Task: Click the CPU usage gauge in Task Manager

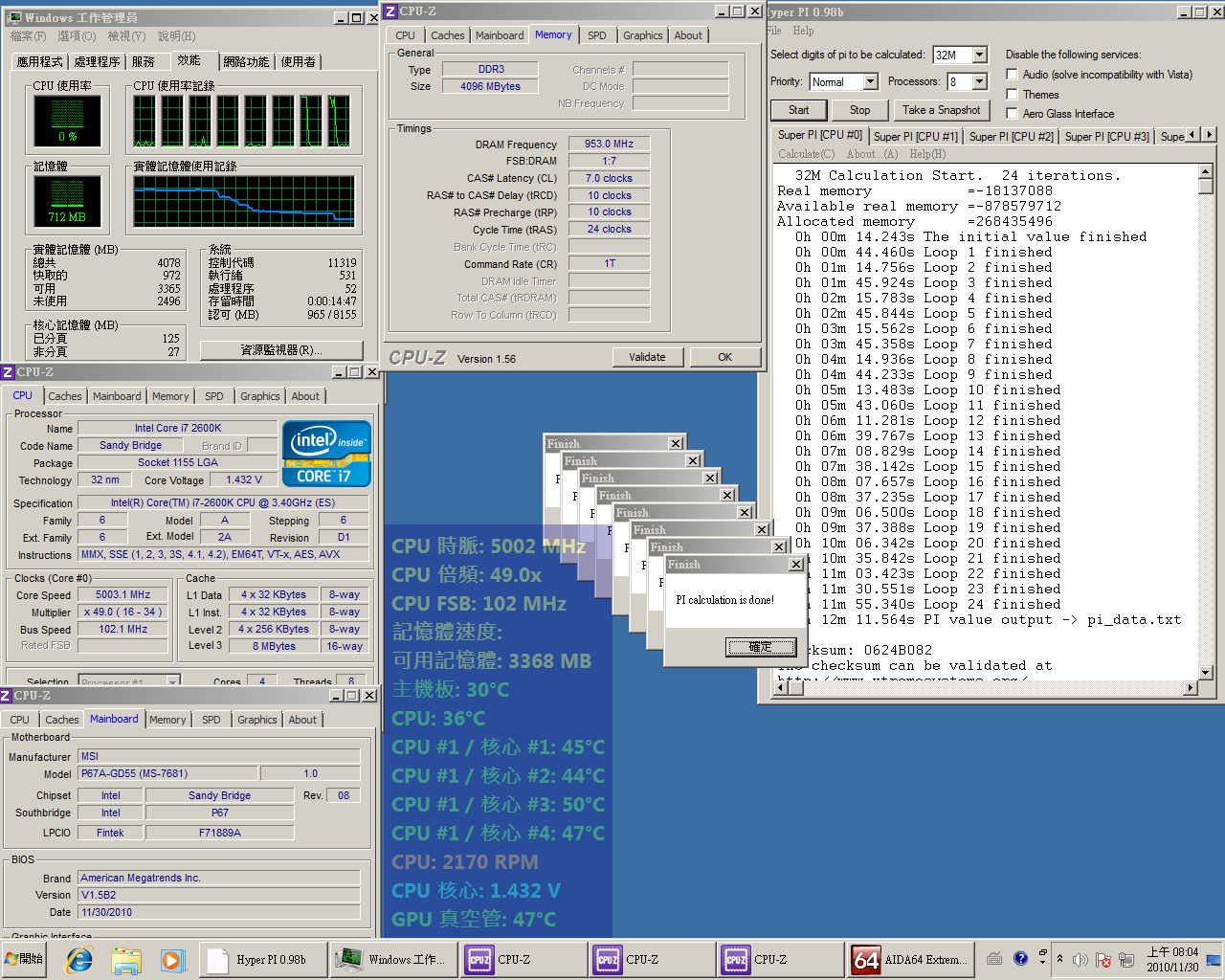Action: point(67,122)
